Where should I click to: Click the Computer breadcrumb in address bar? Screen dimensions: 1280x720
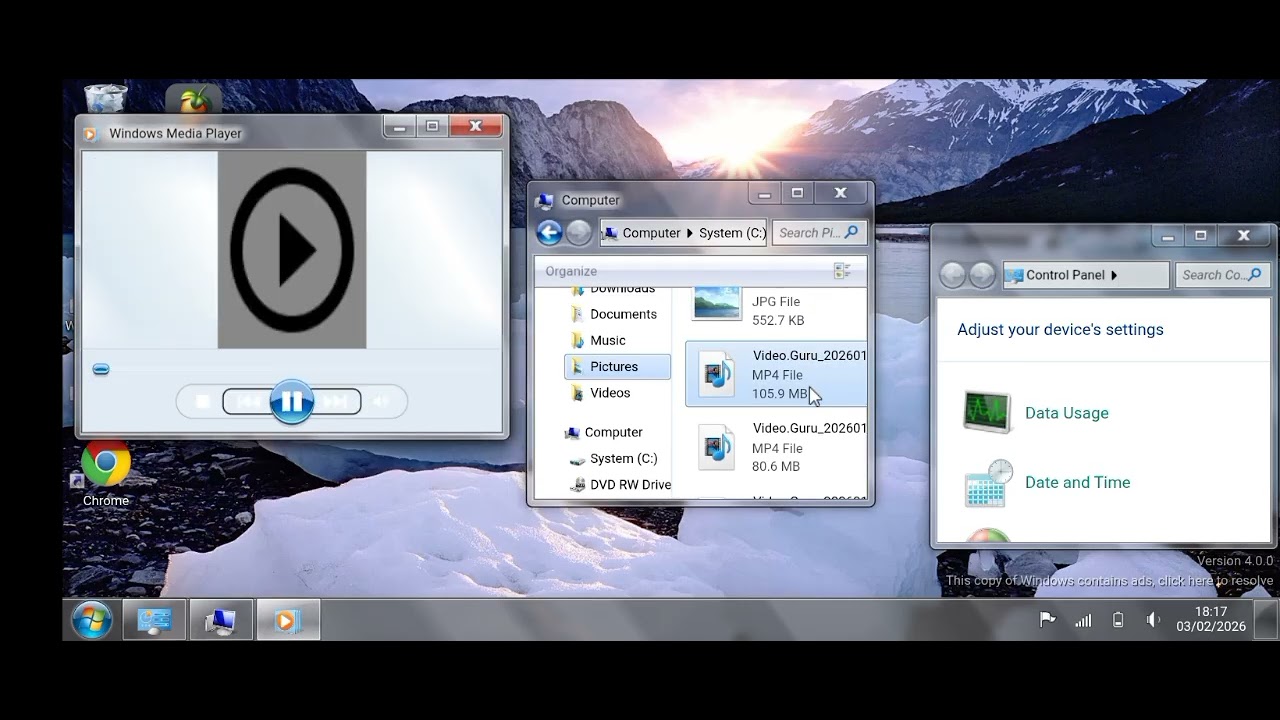click(651, 233)
